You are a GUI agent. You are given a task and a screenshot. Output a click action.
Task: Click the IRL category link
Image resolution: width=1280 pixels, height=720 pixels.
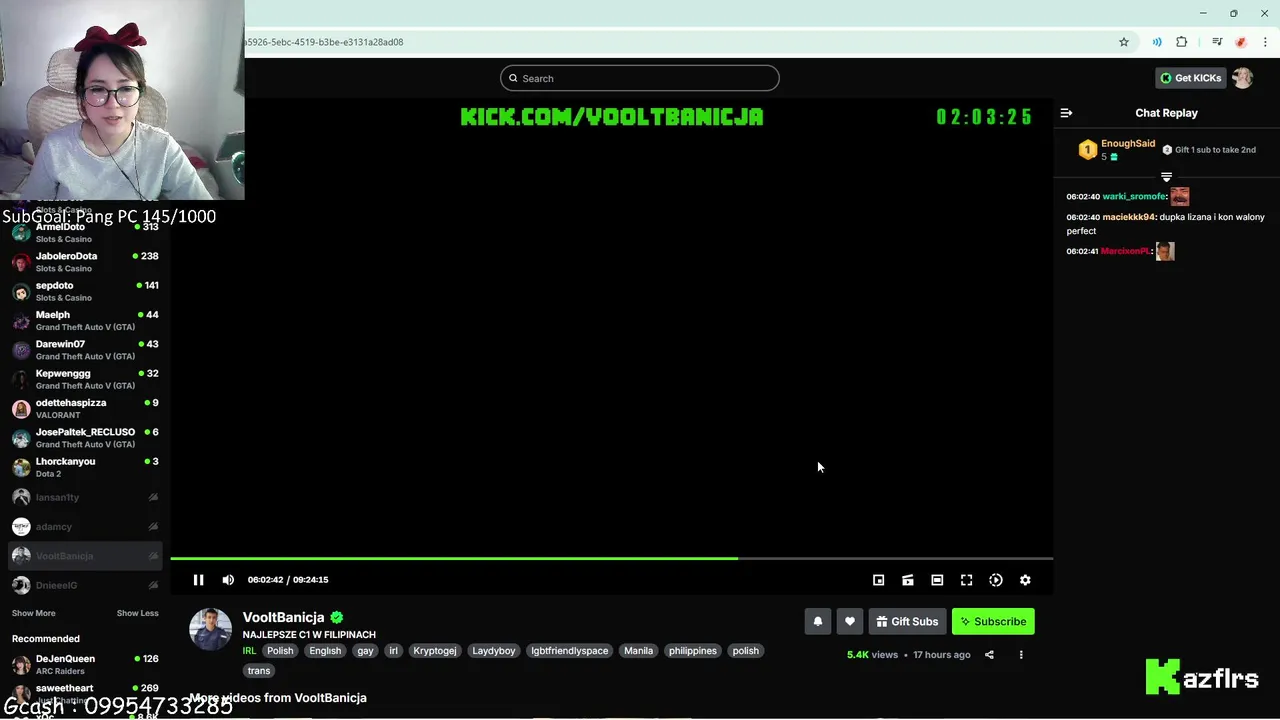(x=249, y=651)
